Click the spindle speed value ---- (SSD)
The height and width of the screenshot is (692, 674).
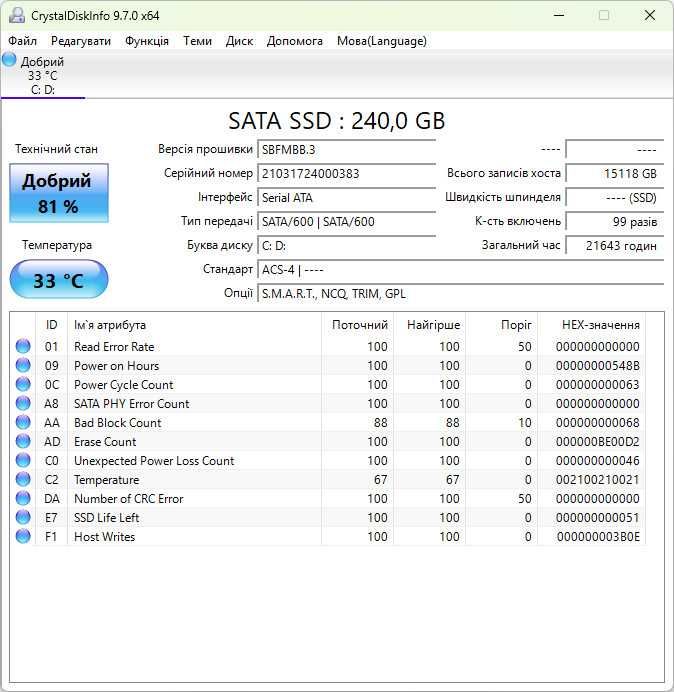click(614, 197)
